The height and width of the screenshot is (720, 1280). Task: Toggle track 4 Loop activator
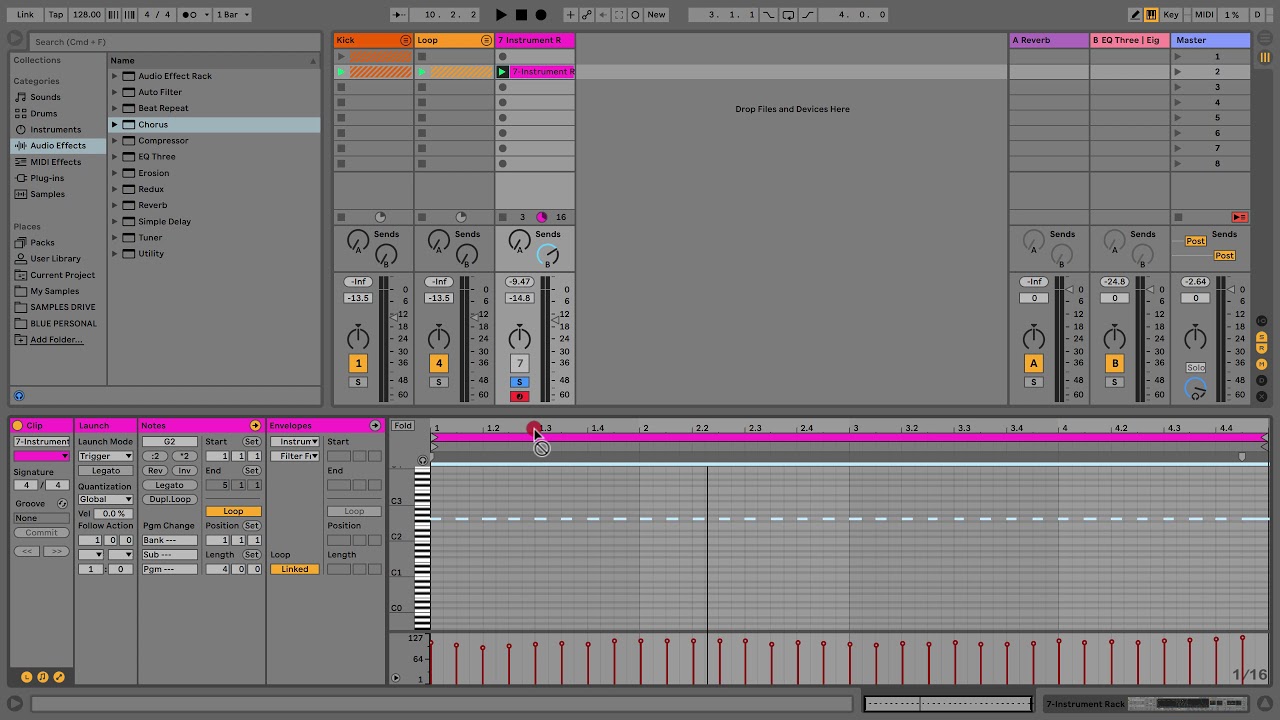438,363
